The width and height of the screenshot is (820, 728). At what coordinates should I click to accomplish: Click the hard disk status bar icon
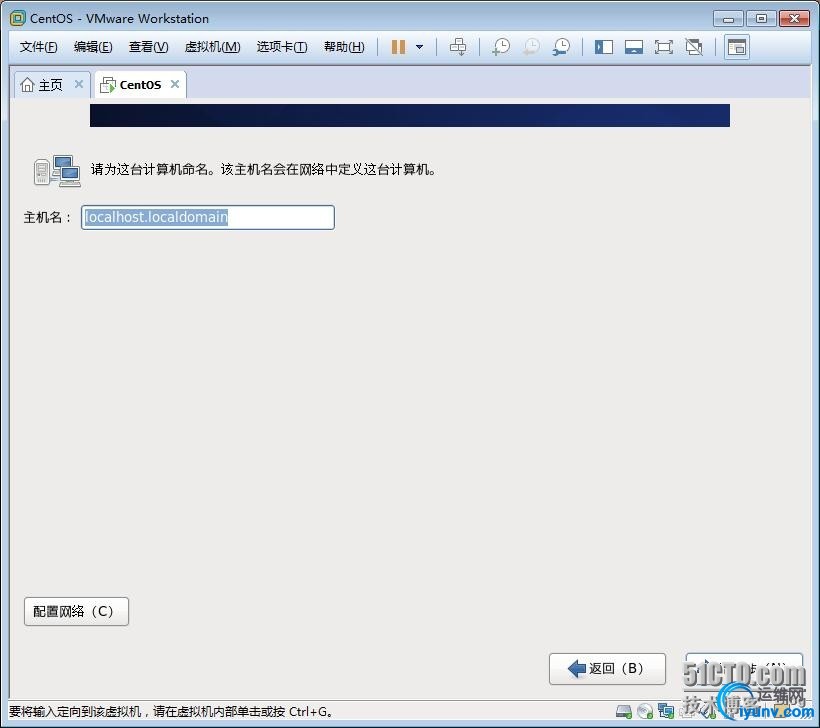coord(624,711)
